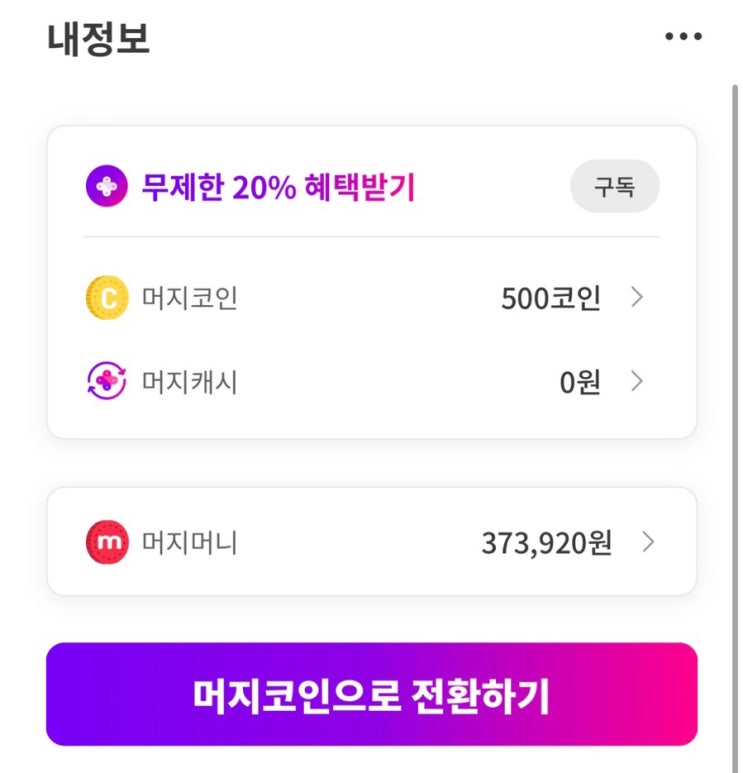
Task: Select the 머지코인 label
Action: click(x=190, y=298)
